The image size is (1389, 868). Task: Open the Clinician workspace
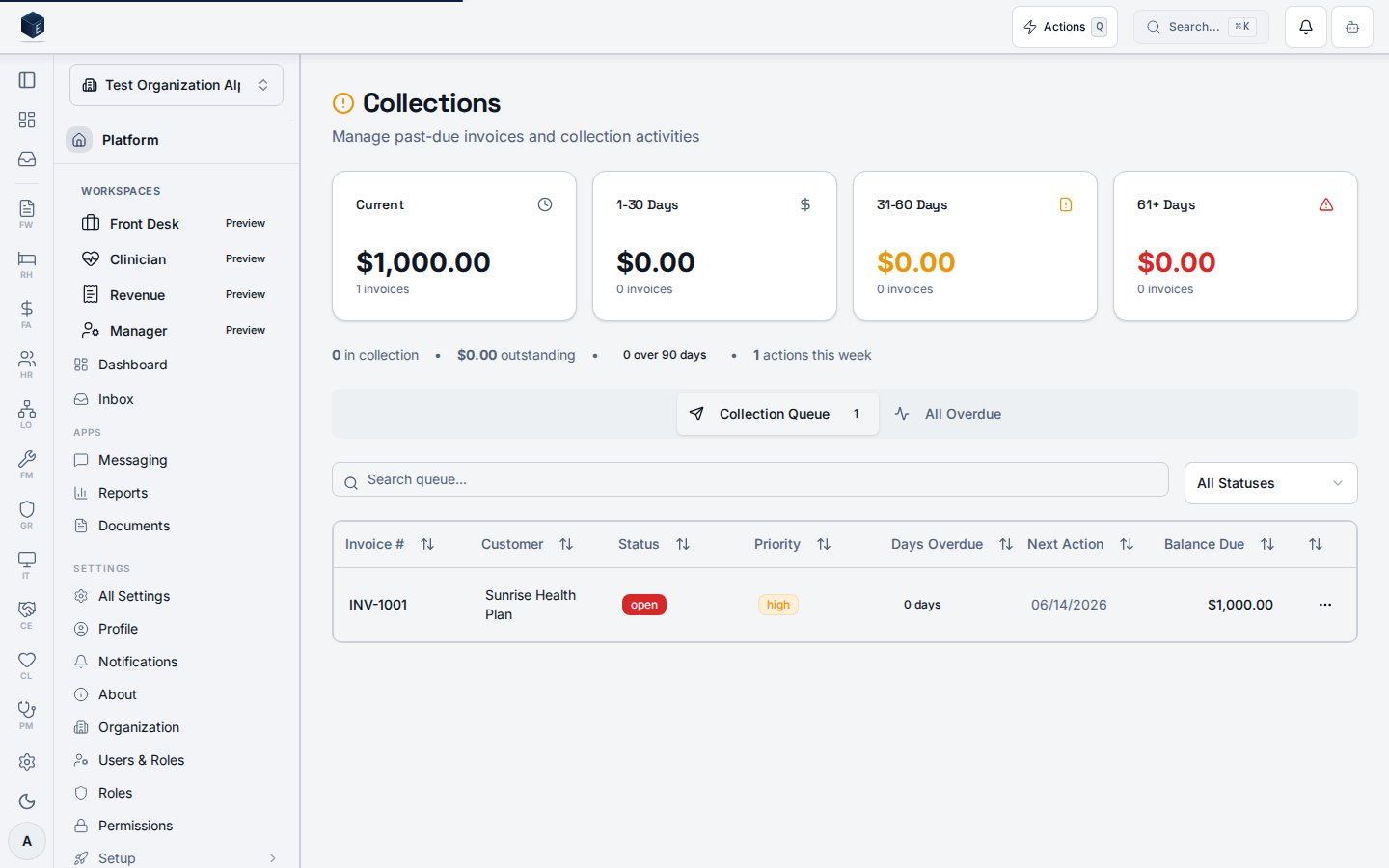point(177,258)
